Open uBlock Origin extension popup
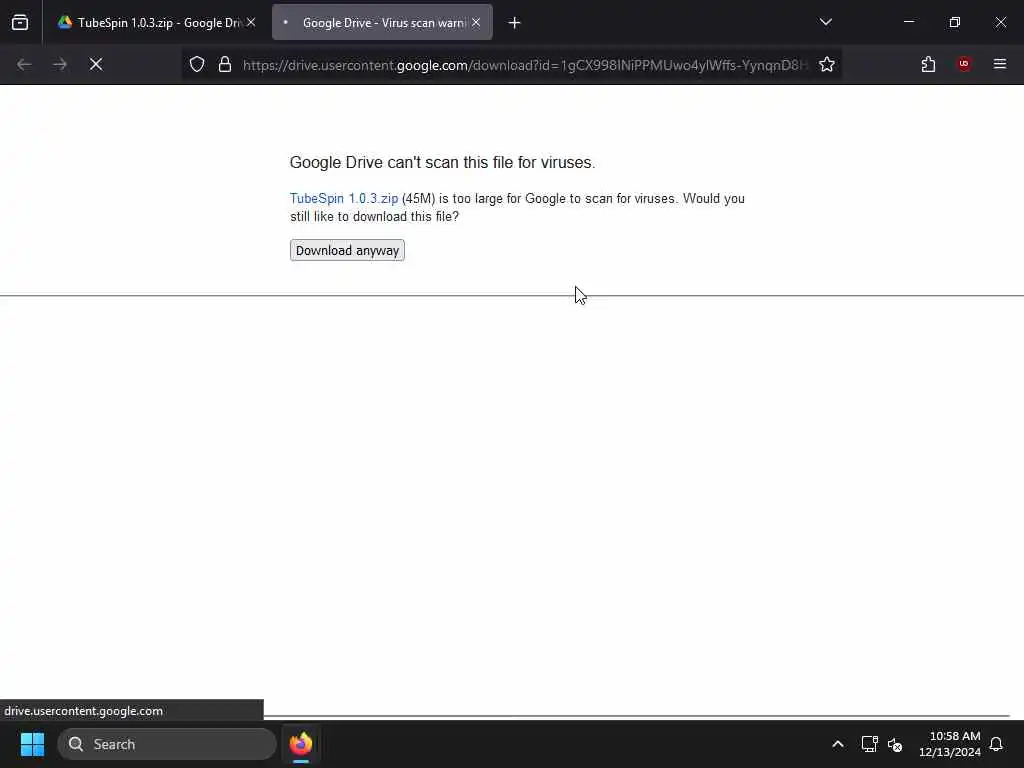 [964, 64]
